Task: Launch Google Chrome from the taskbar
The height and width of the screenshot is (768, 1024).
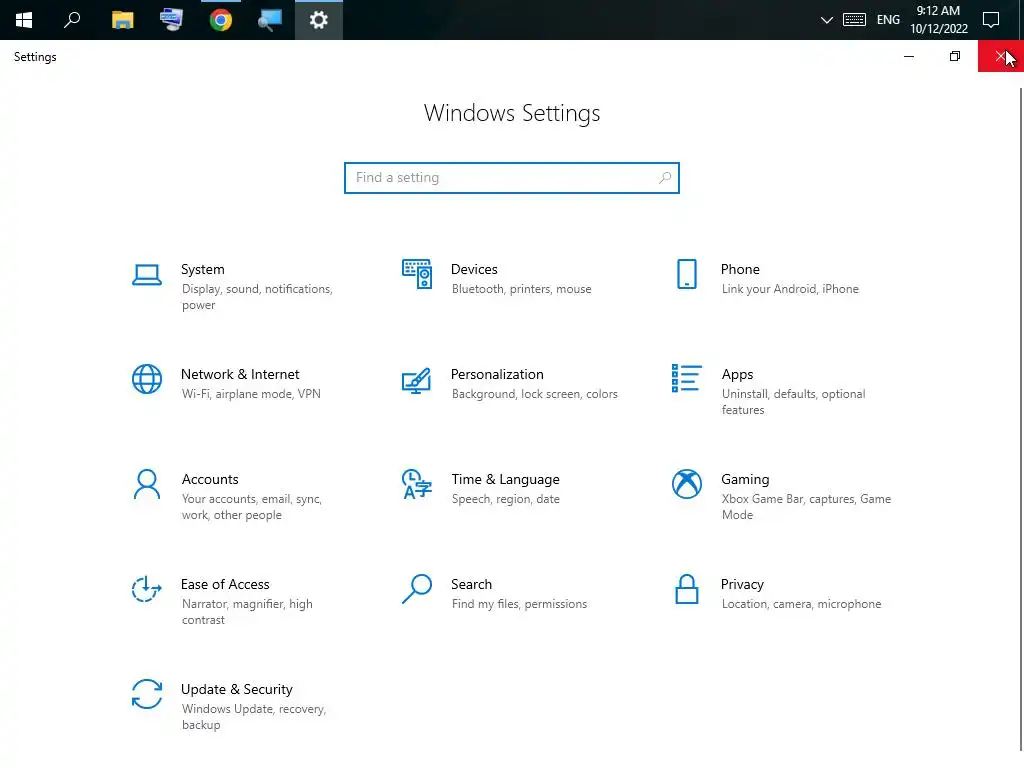Action: 221,20
